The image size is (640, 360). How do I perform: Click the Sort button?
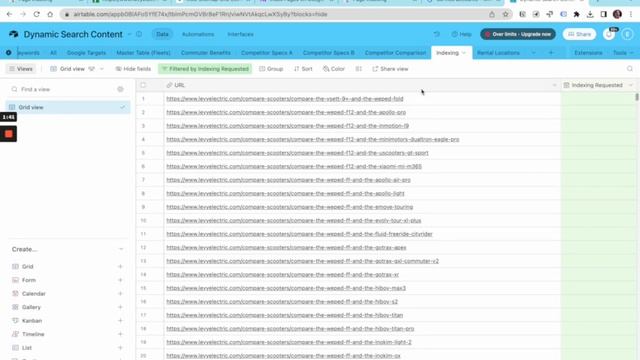point(303,69)
